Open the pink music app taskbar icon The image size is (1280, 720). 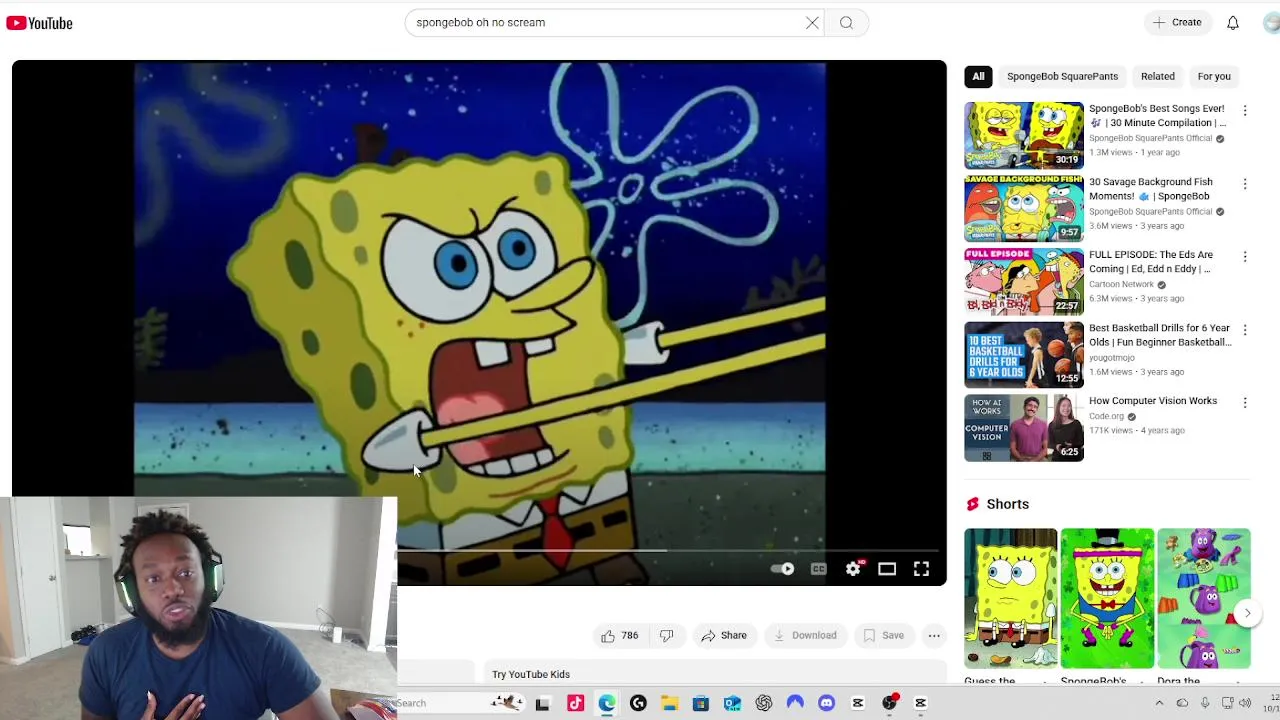(575, 704)
